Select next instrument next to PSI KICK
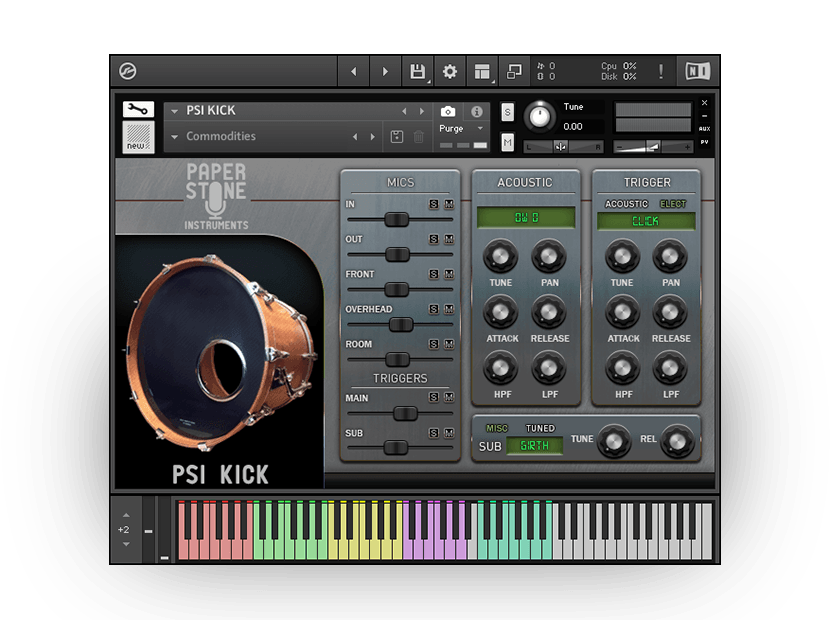Screen dimensions: 830x620 click(422, 111)
